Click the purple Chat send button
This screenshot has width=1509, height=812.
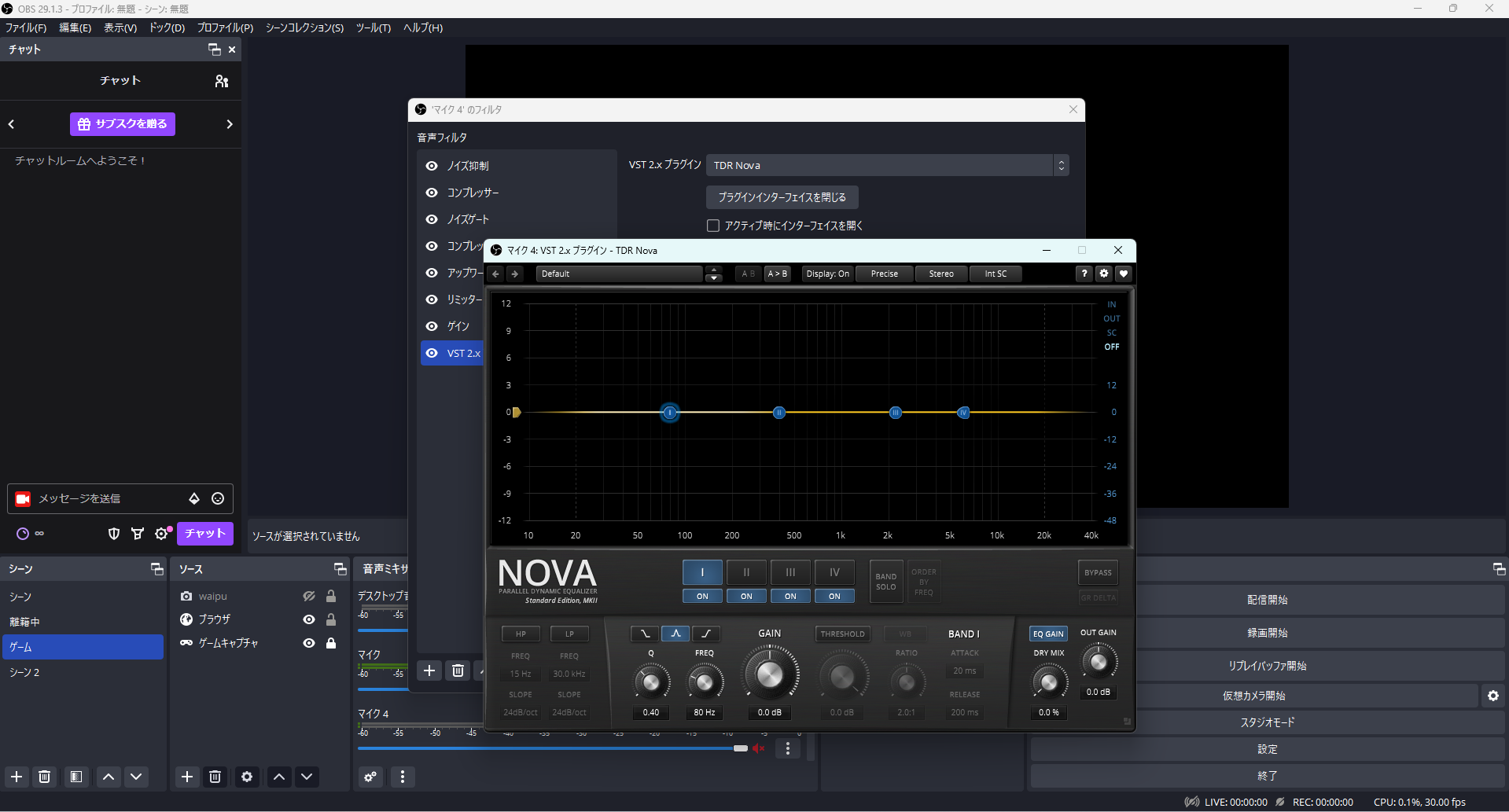205,534
